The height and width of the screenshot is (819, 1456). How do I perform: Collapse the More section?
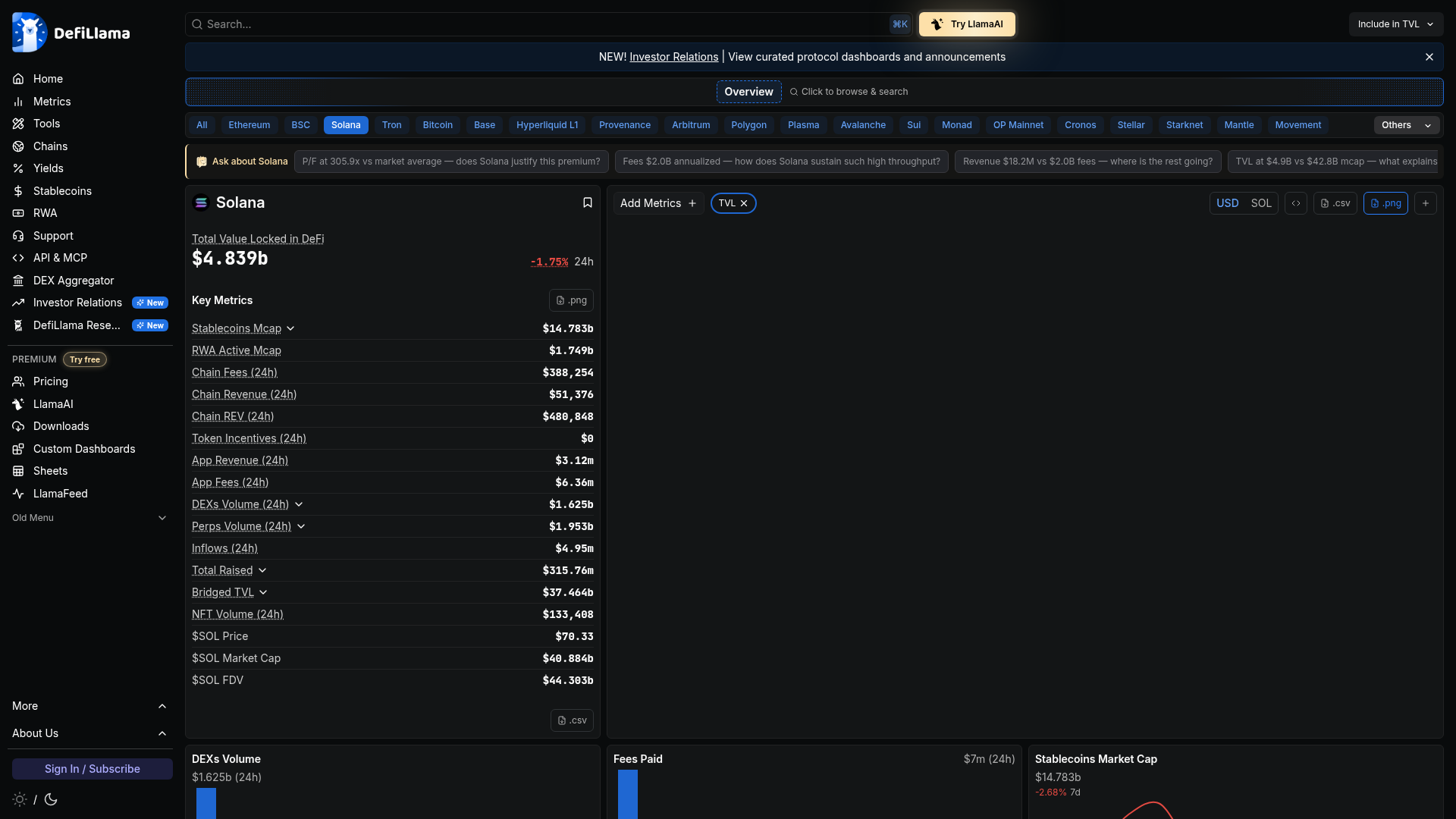coord(89,706)
